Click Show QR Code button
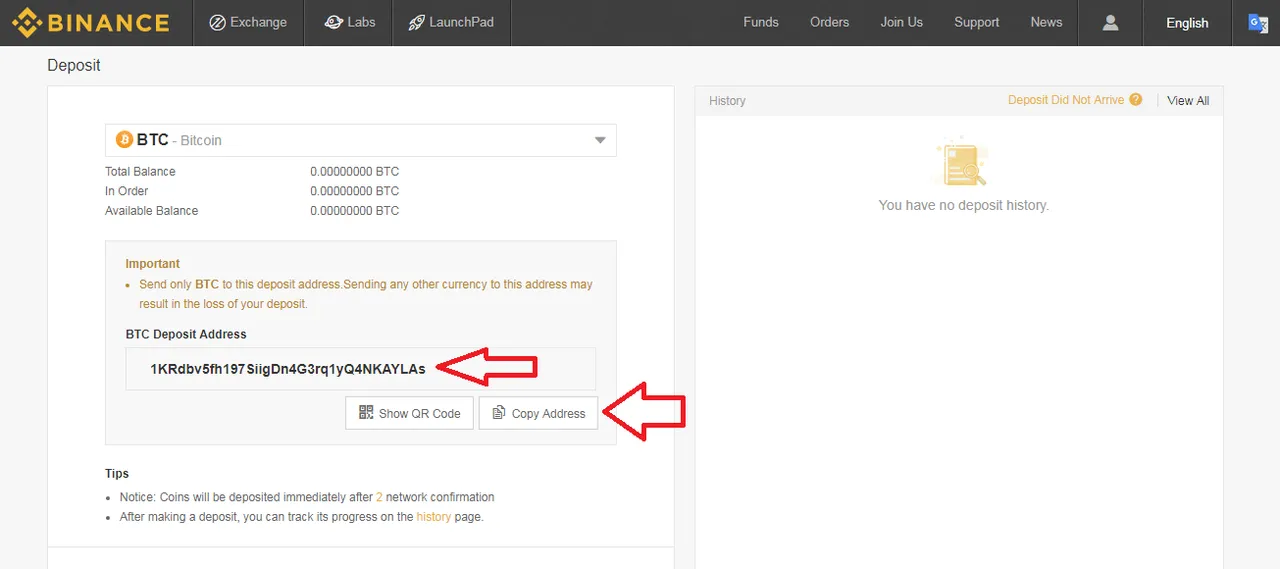 tap(409, 413)
